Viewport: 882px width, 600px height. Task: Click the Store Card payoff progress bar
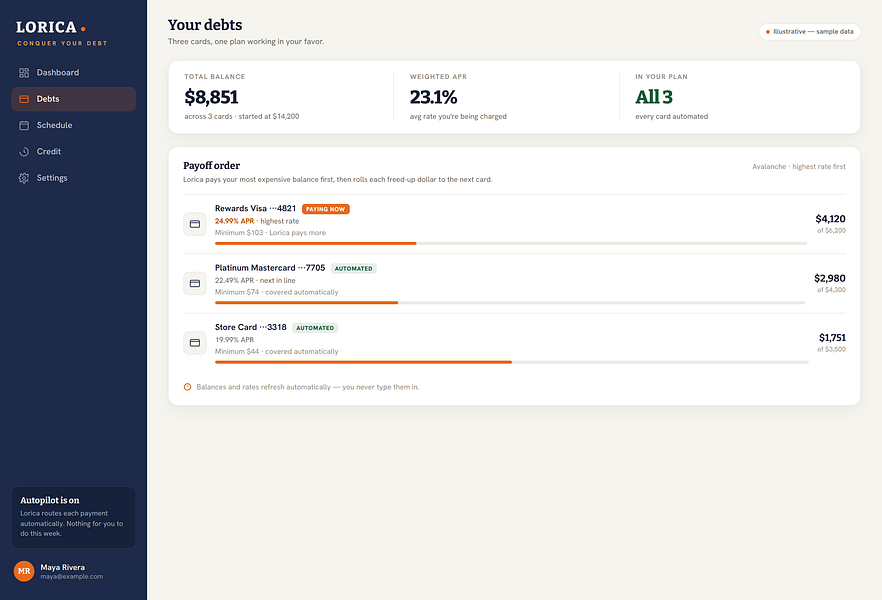pos(512,362)
